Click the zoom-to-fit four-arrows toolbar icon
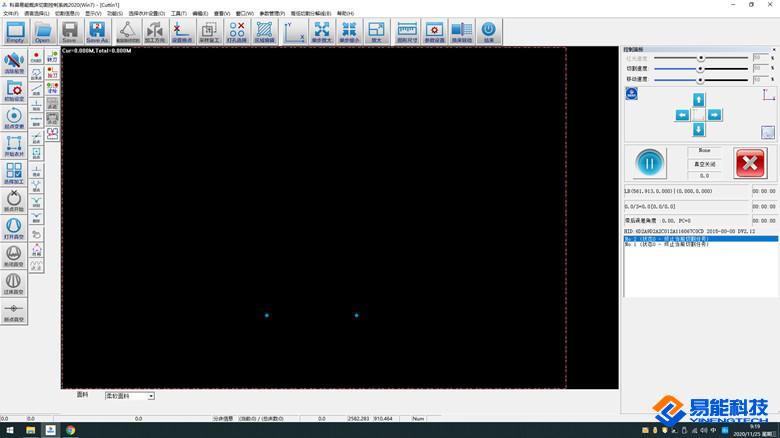 tap(322, 32)
